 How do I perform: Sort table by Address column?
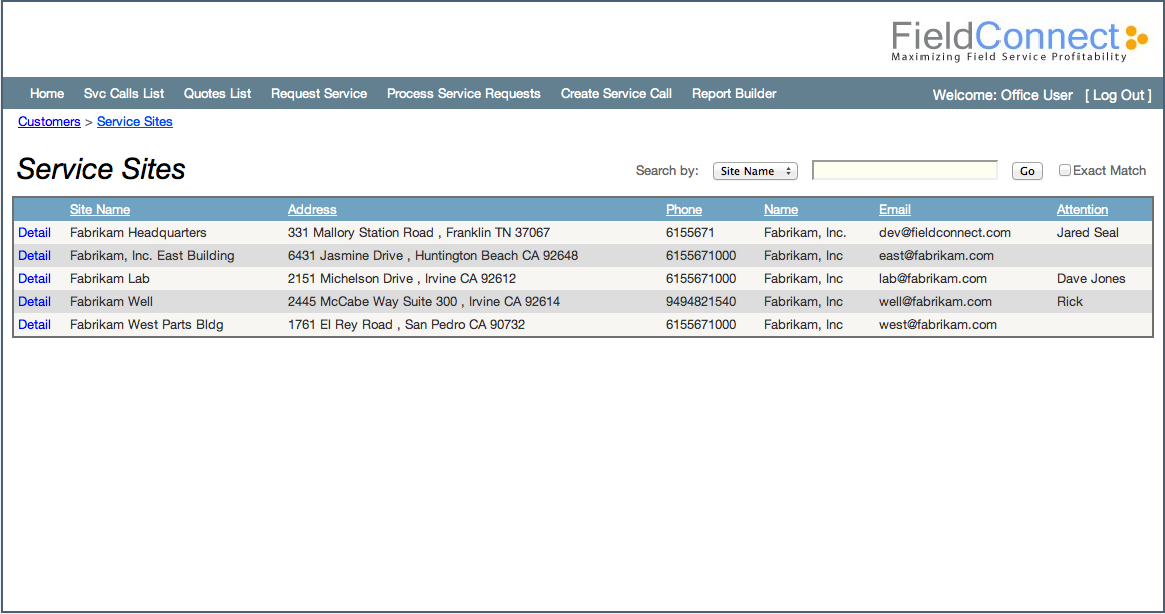point(312,210)
